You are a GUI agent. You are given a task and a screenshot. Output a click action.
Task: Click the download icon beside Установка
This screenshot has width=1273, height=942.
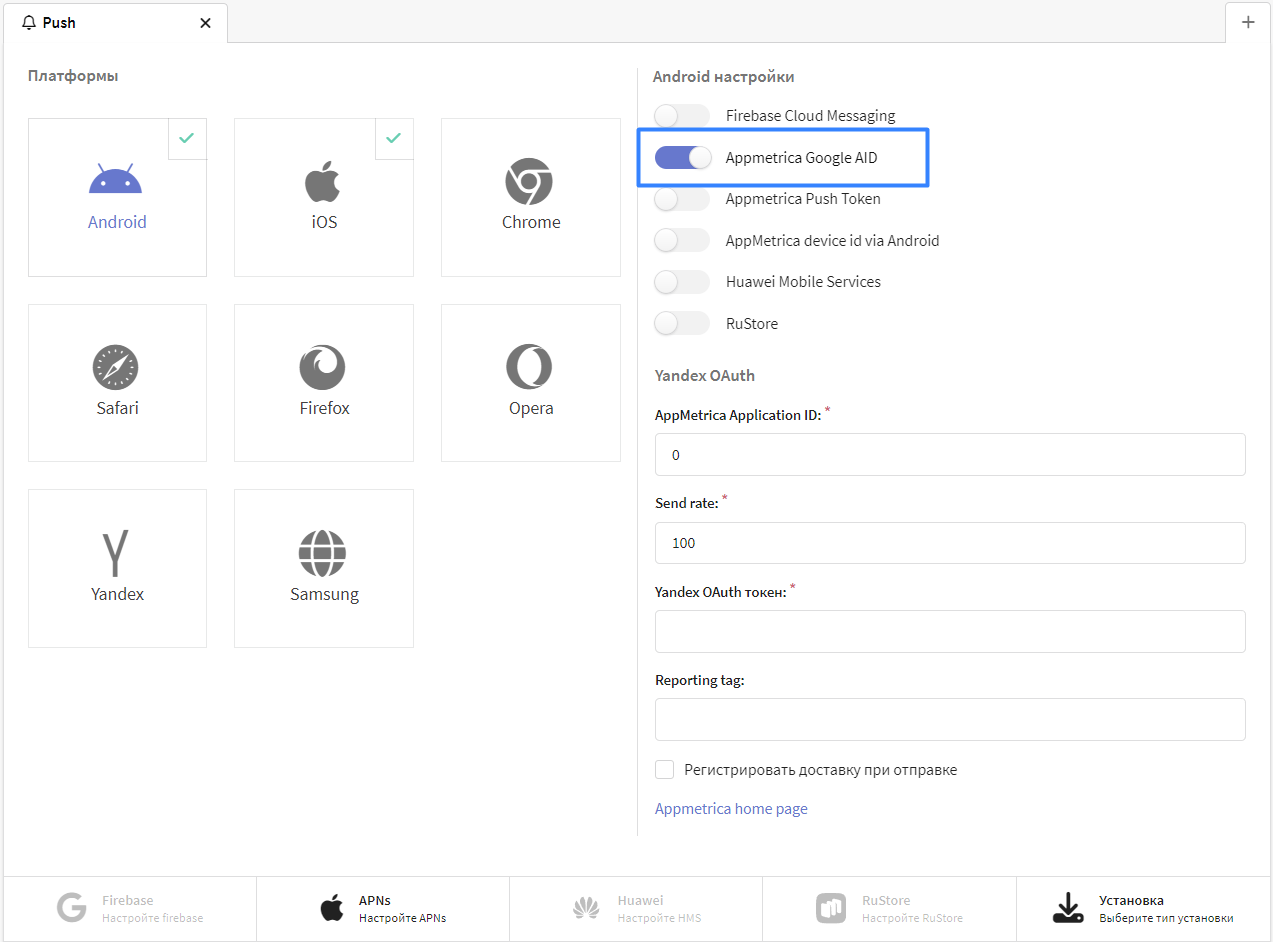click(1068, 908)
